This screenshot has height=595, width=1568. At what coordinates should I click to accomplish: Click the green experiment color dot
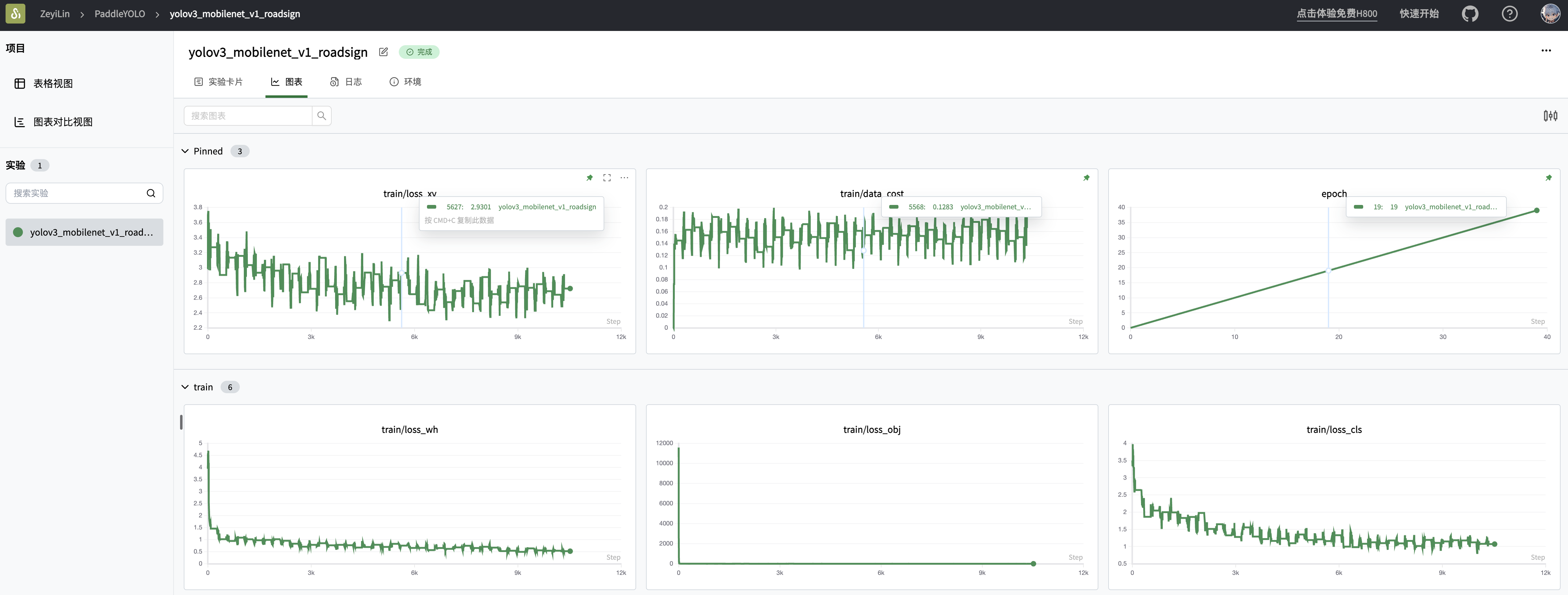[x=18, y=232]
